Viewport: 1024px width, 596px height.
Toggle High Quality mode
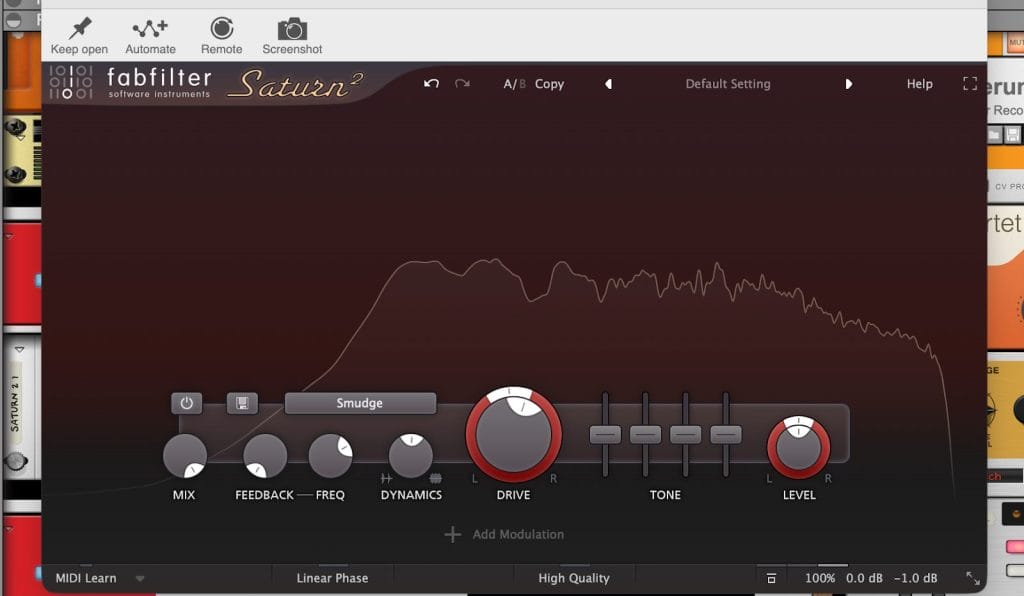[x=573, y=578]
